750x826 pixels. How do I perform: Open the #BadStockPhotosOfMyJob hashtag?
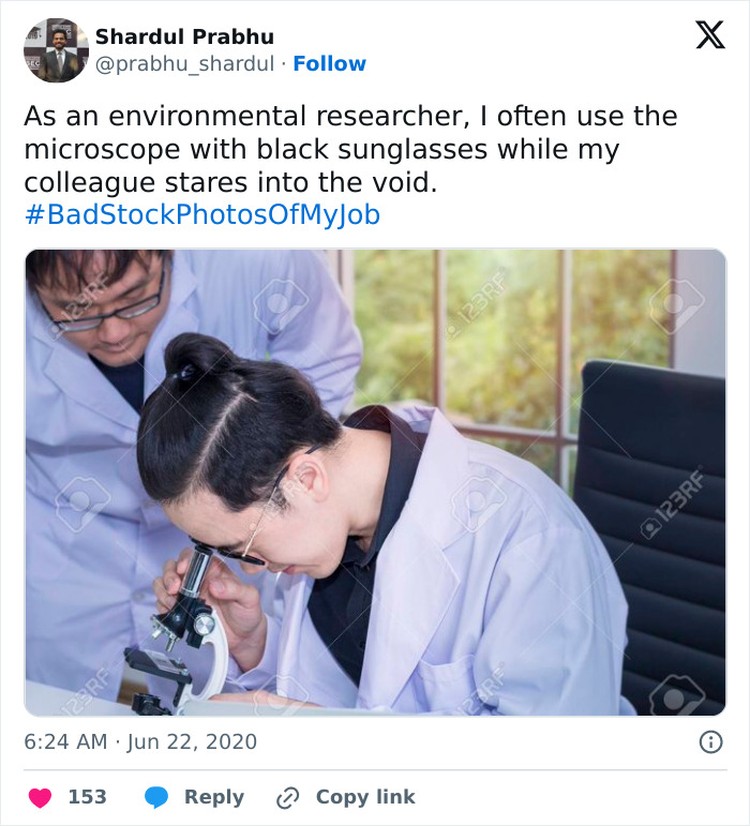[x=202, y=215]
